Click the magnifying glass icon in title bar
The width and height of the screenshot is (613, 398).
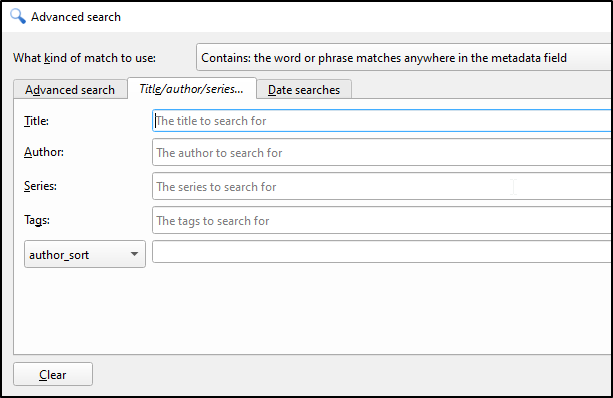coord(18,16)
